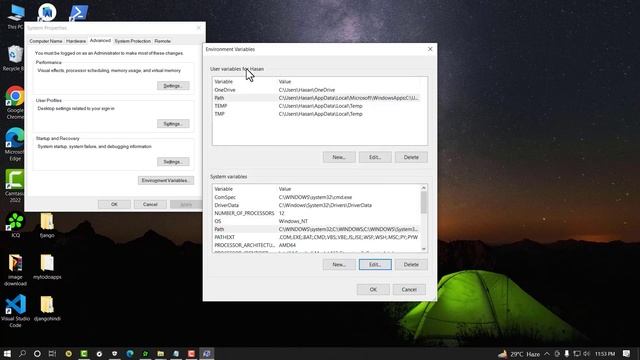The height and width of the screenshot is (360, 640).
Task: Launch Google Chrome from the desktop
Action: [15, 102]
